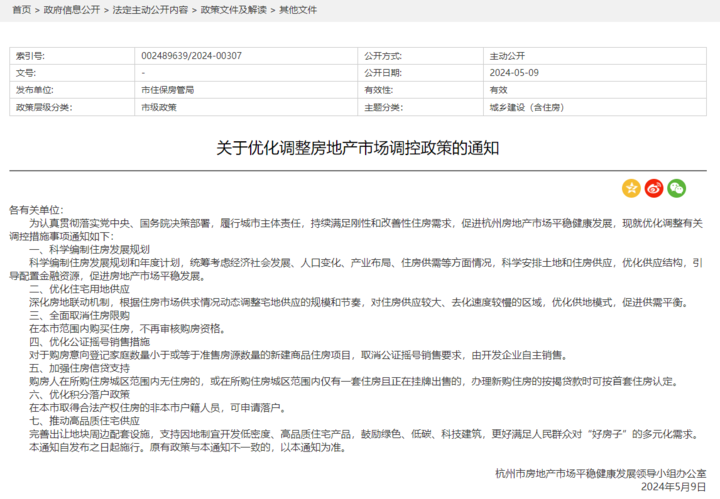Viewport: 720px width, 499px height.
Task: Click line 本通知自发布之日起施行
Action: (188, 447)
